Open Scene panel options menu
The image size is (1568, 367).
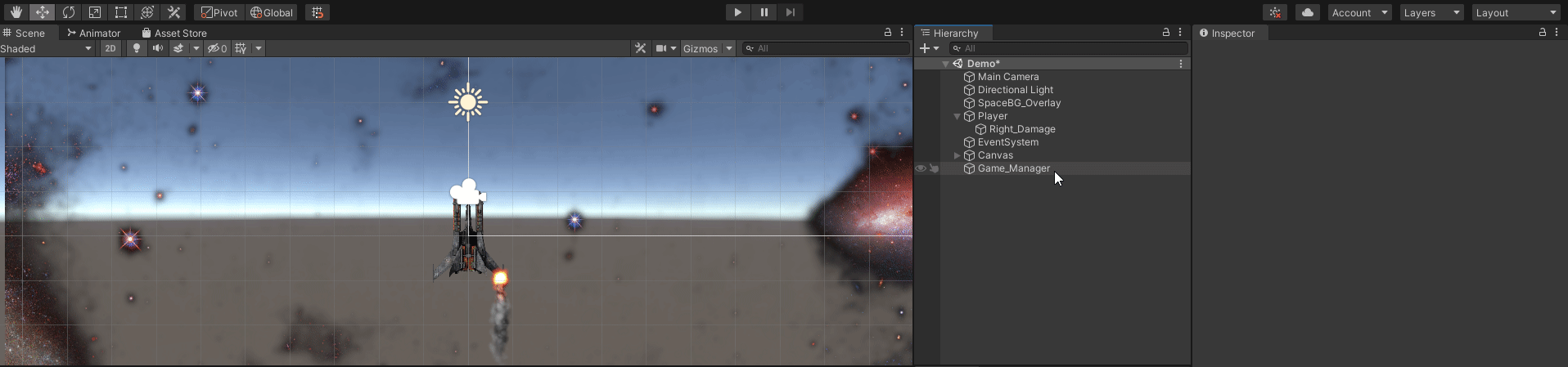click(x=902, y=33)
